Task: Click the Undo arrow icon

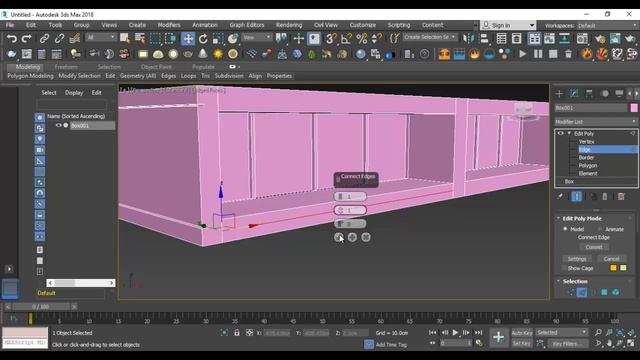Action: (x=11, y=39)
